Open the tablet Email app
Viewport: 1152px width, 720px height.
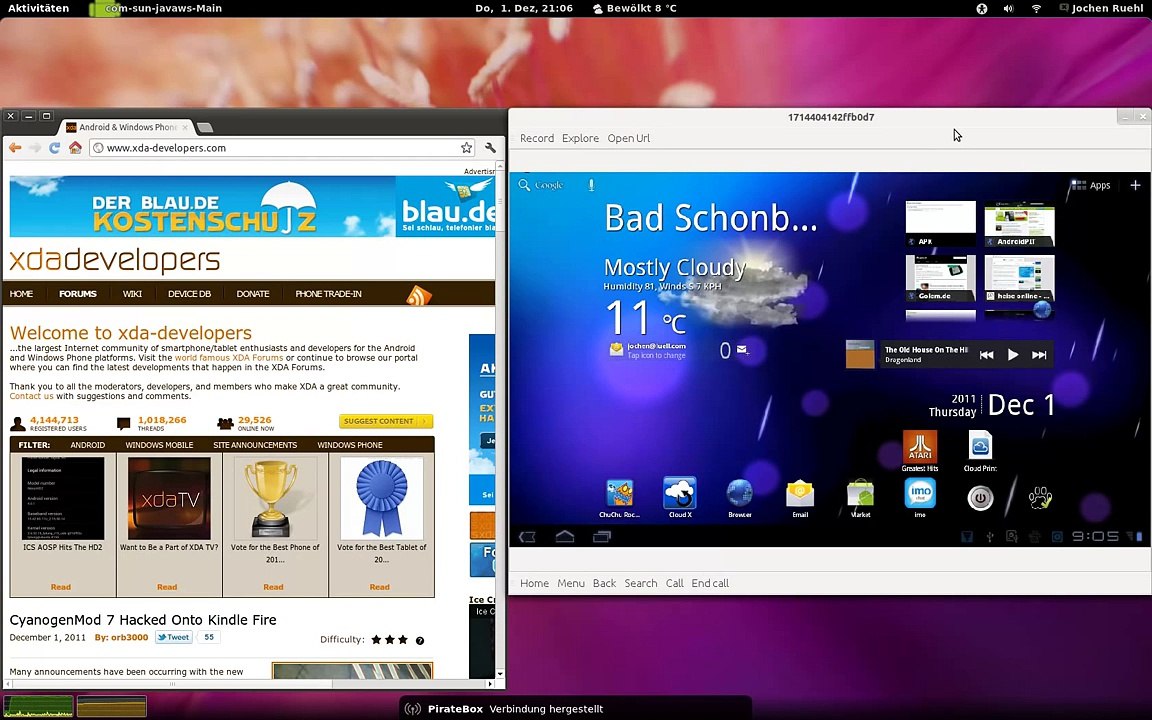[x=800, y=498]
